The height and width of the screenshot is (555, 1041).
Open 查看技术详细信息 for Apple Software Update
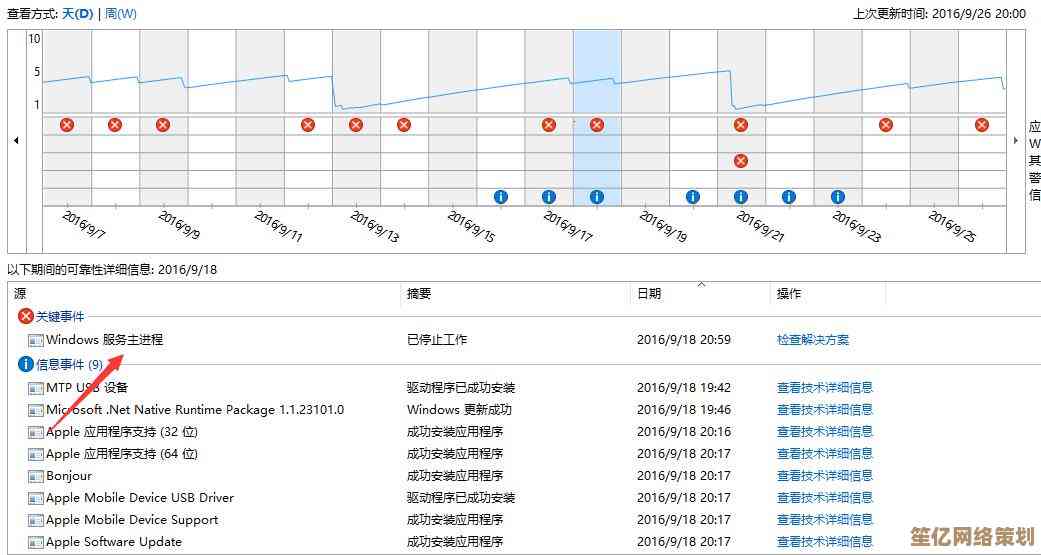click(824, 542)
